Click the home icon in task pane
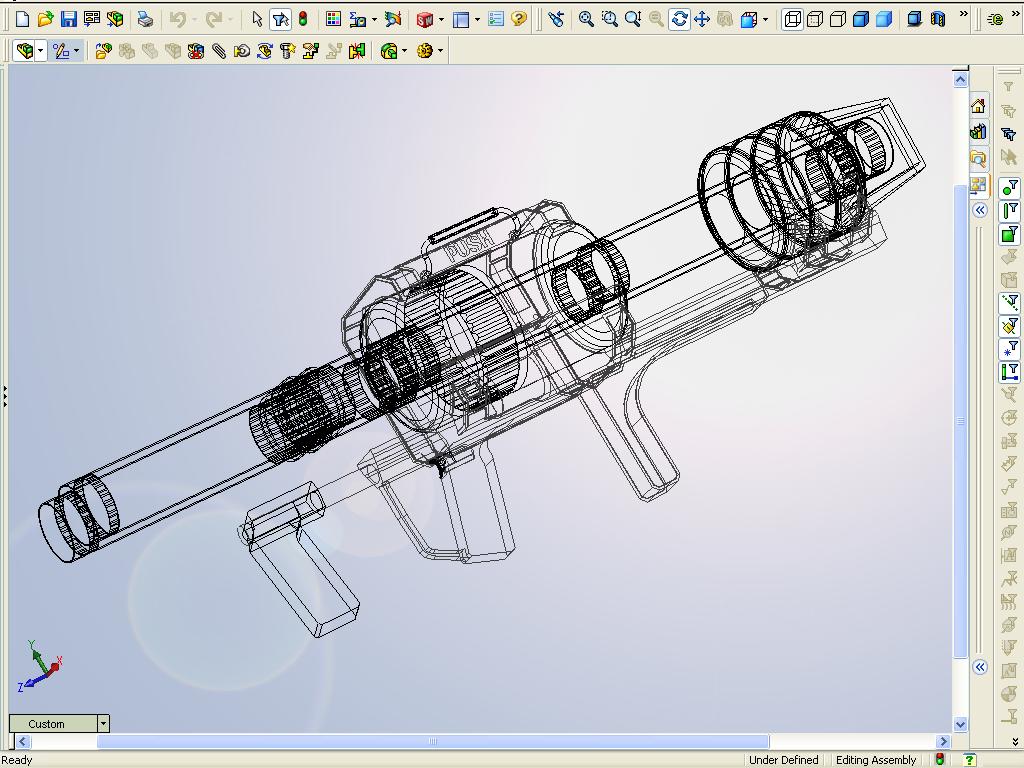1024x768 pixels. pyautogui.click(x=978, y=107)
